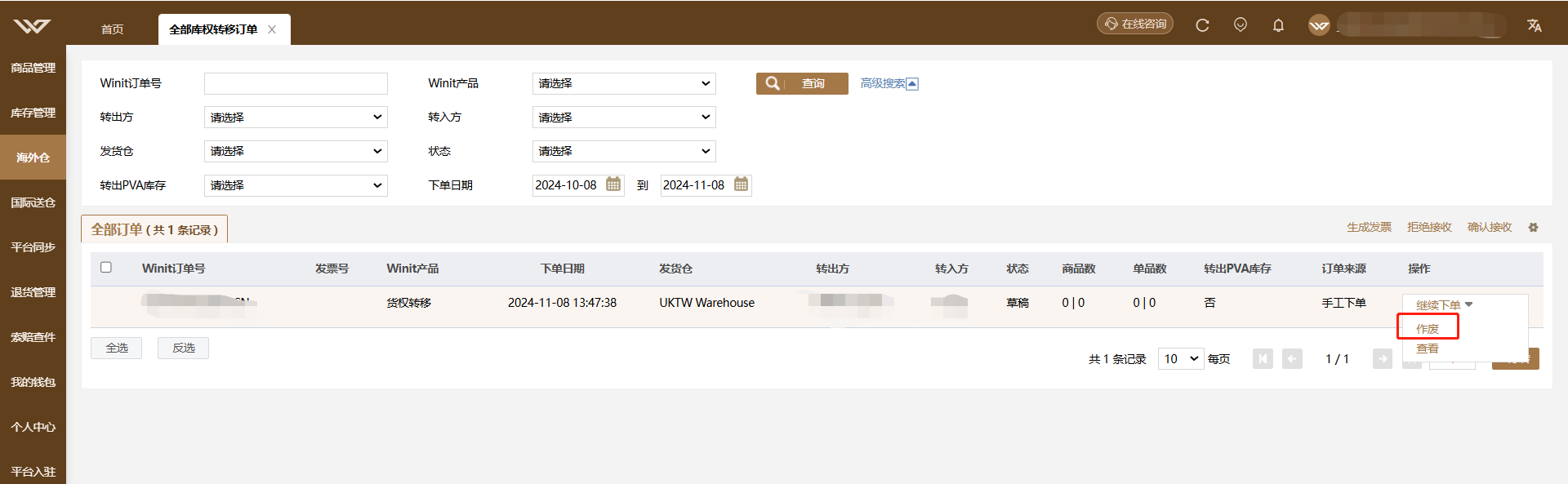Open calendar for start date 2024-10-08
Viewport: 1568px width, 484px height.
click(613, 184)
